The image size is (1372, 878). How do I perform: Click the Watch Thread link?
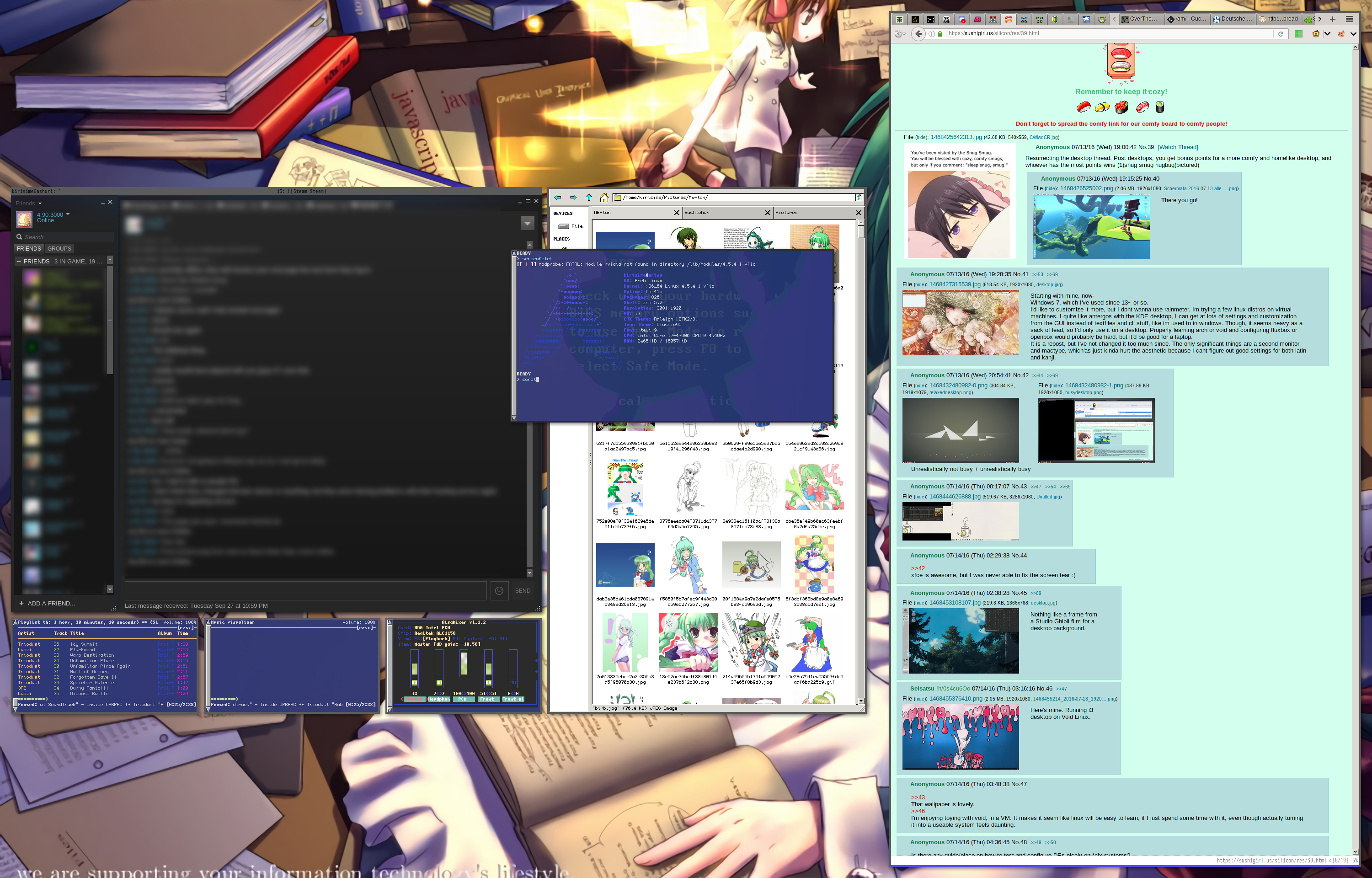click(1177, 147)
